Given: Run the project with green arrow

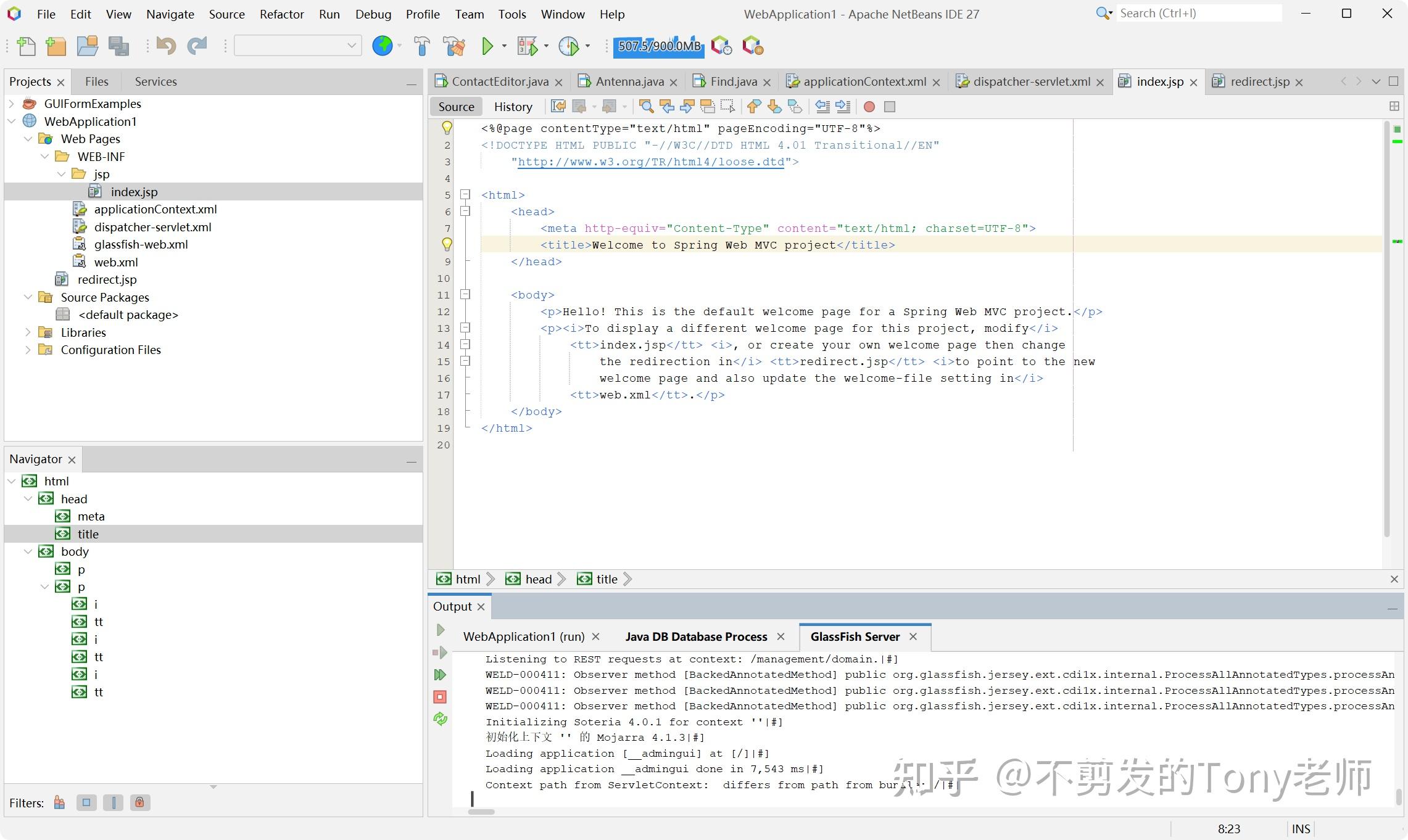Looking at the screenshot, I should point(487,46).
